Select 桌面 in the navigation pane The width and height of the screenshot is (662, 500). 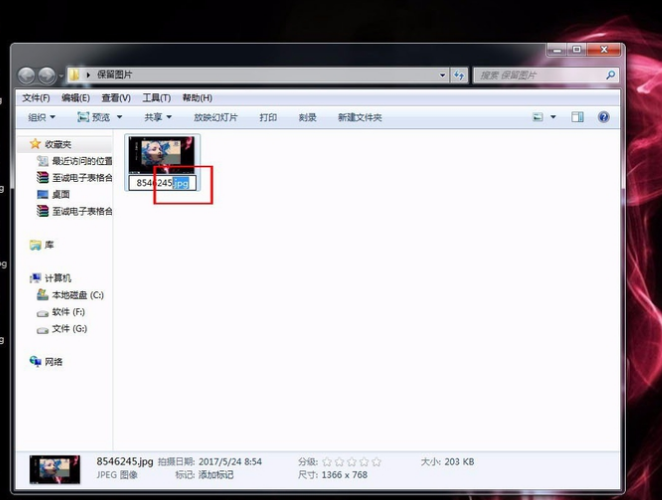pos(60,194)
